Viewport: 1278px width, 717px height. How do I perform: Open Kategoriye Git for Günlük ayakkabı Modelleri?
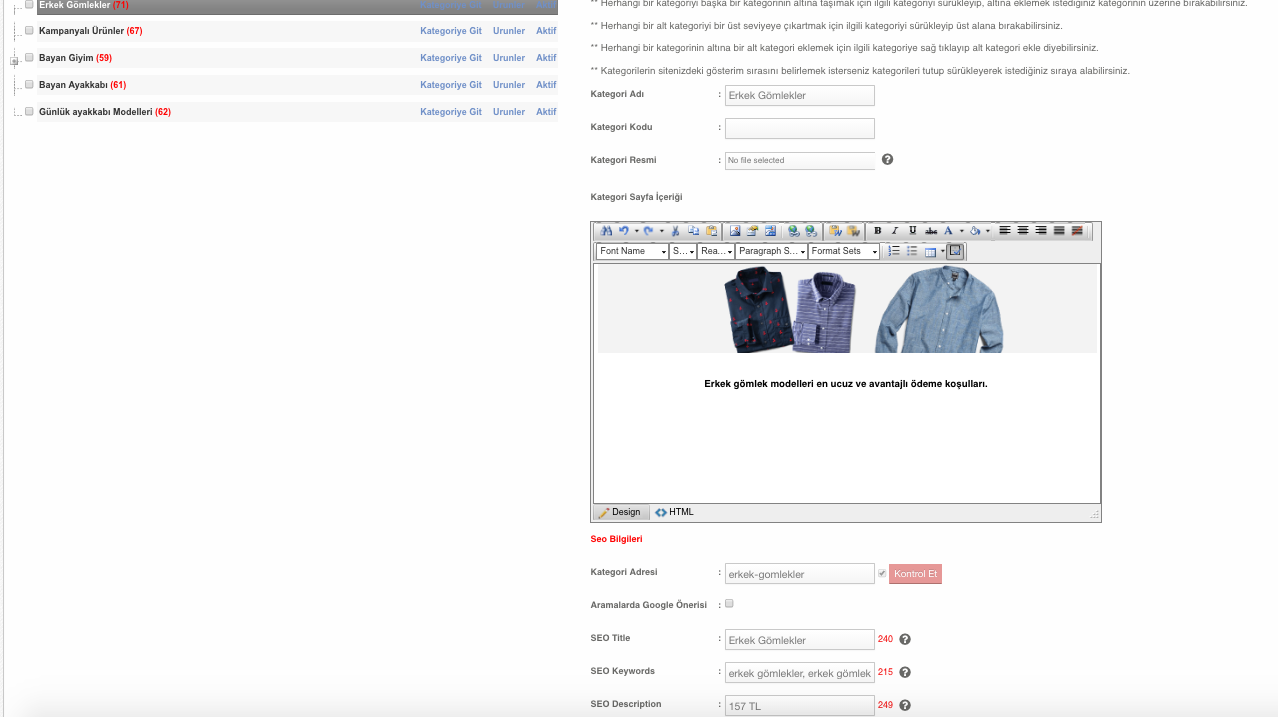(x=451, y=112)
